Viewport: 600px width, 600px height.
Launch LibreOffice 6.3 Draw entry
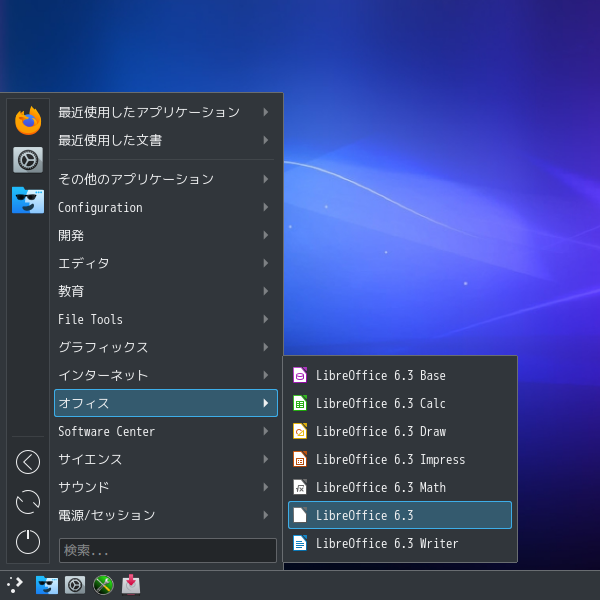pos(400,431)
